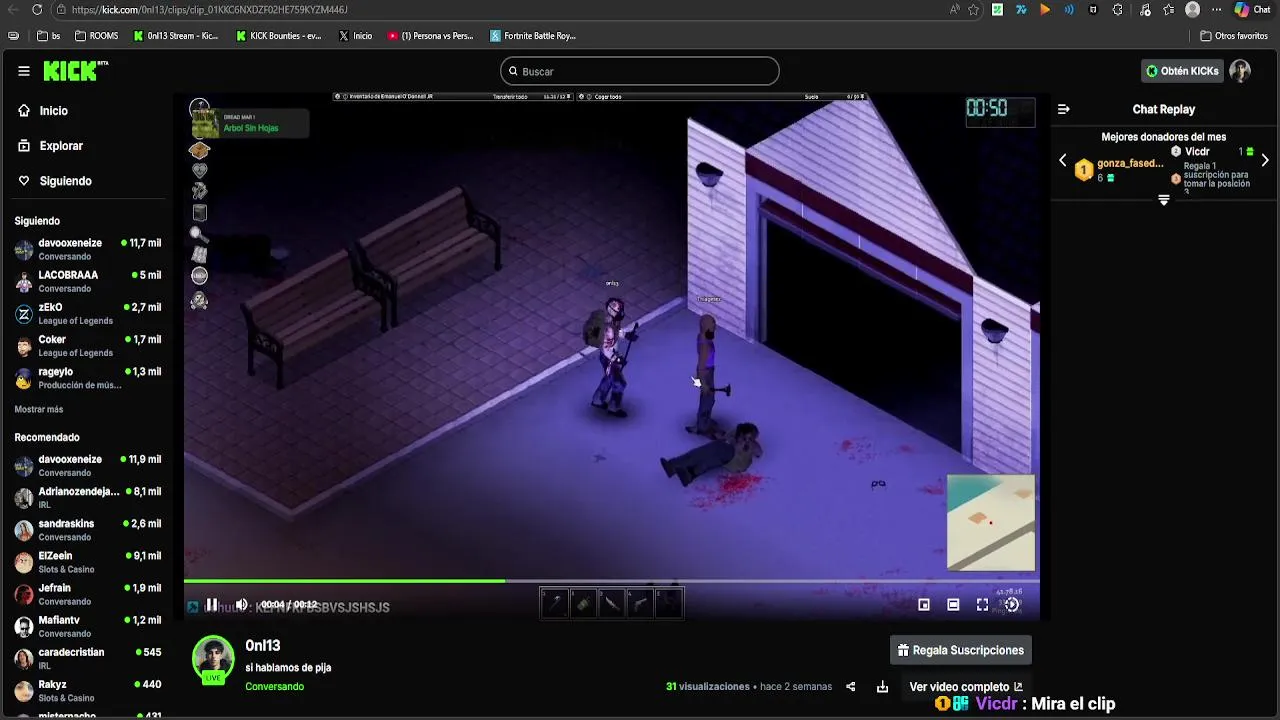1280x720 pixels.
Task: Click Vicdr top donor name
Action: click(x=1197, y=152)
